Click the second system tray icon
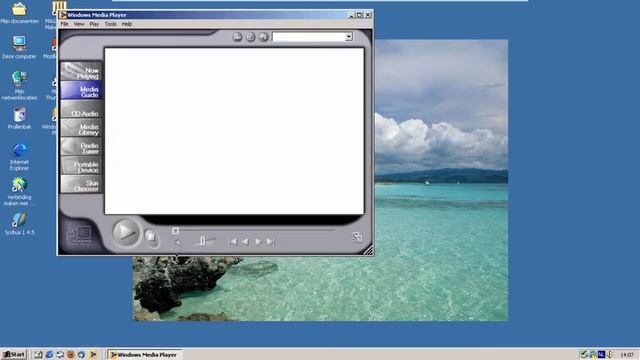This screenshot has width=640, height=360. coord(592,355)
